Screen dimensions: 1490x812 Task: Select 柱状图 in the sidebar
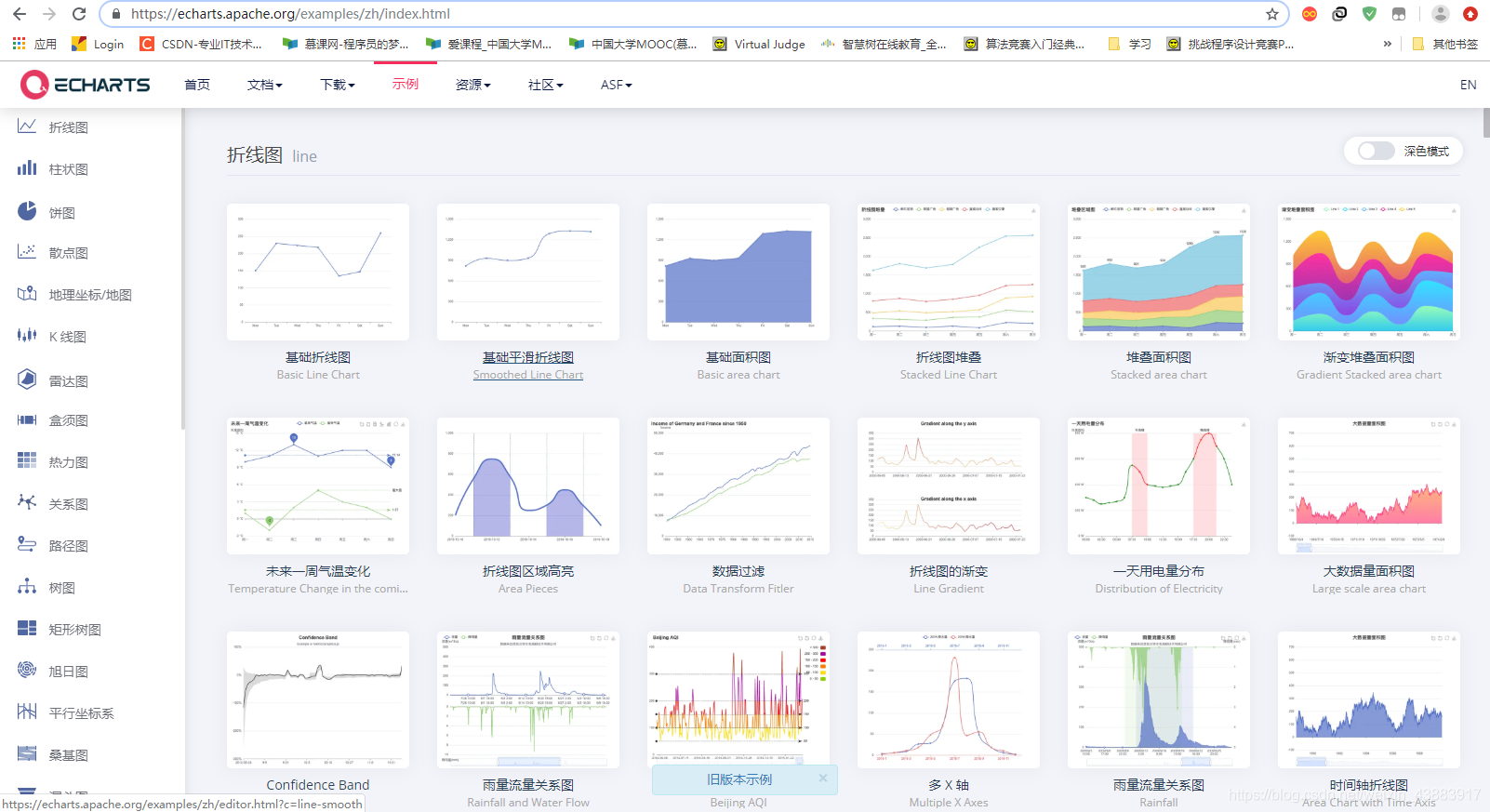pyautogui.click(x=69, y=169)
